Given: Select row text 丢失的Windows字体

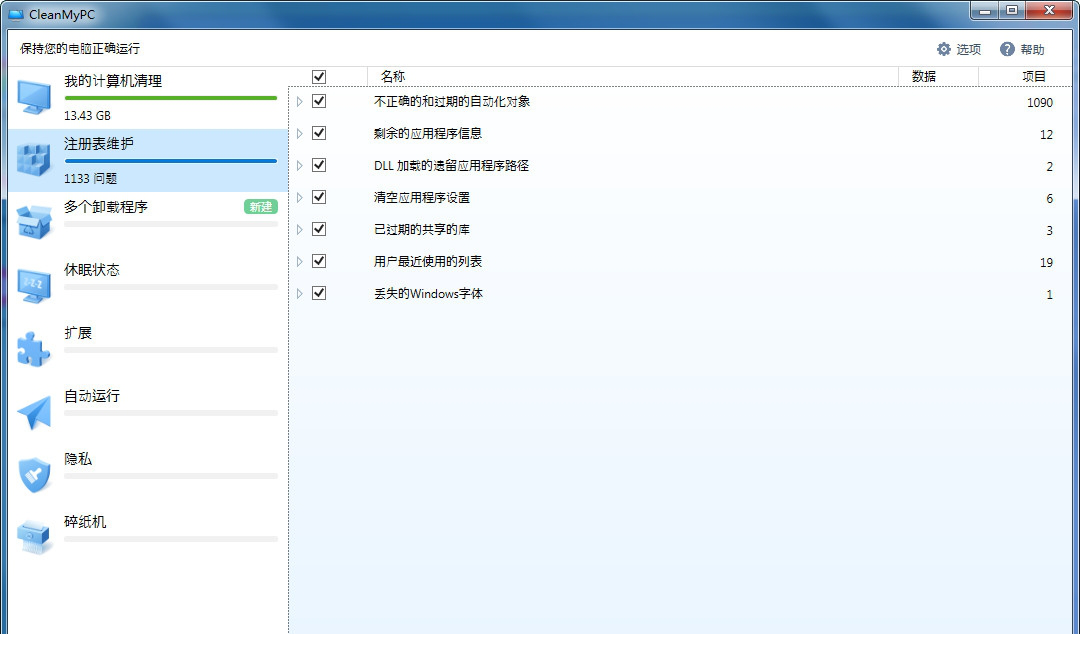Looking at the screenshot, I should (428, 293).
